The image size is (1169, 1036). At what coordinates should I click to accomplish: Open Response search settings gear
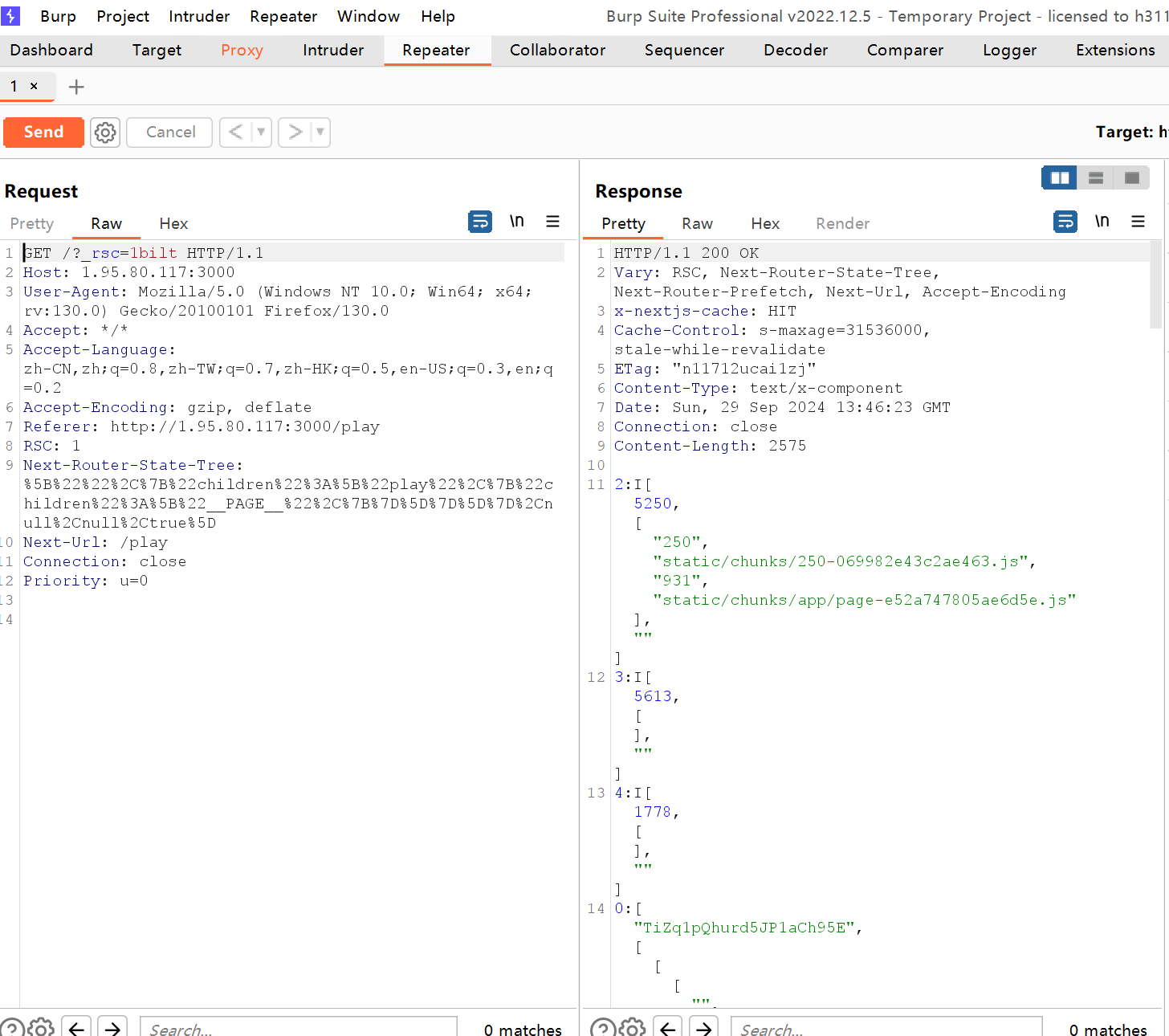(x=632, y=1028)
